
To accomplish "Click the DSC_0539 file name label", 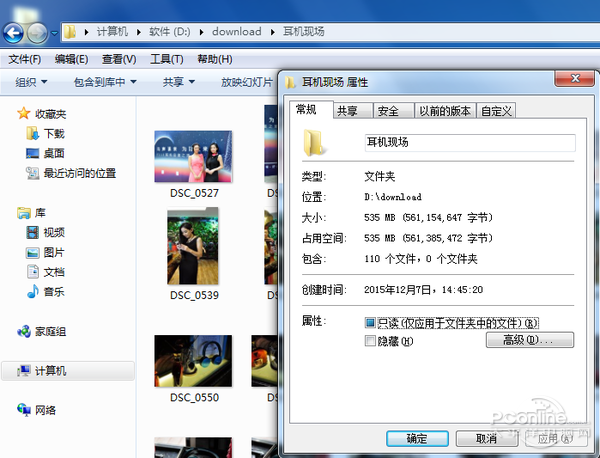I will coord(194,295).
